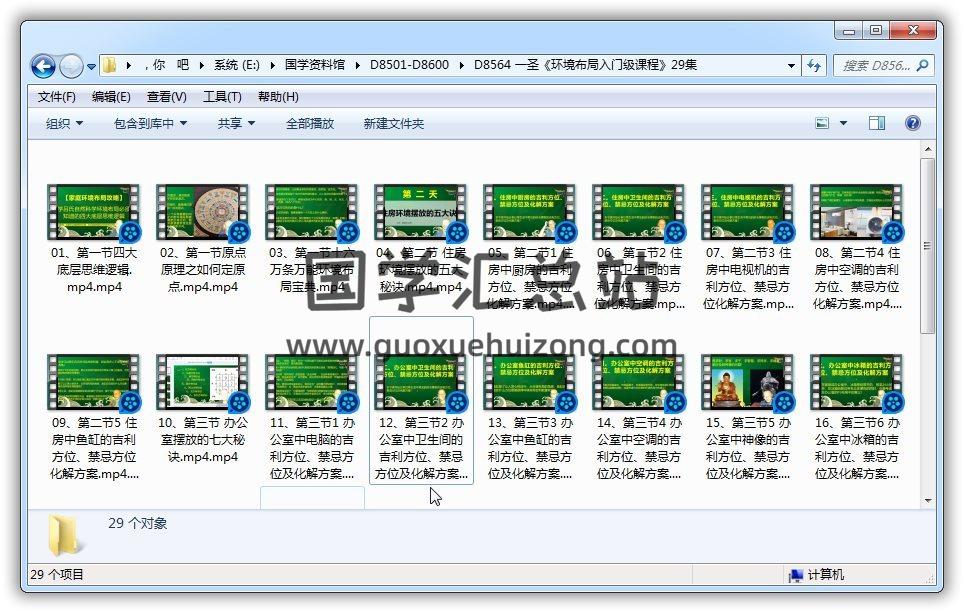Open the 工具(T) menu

point(222,97)
